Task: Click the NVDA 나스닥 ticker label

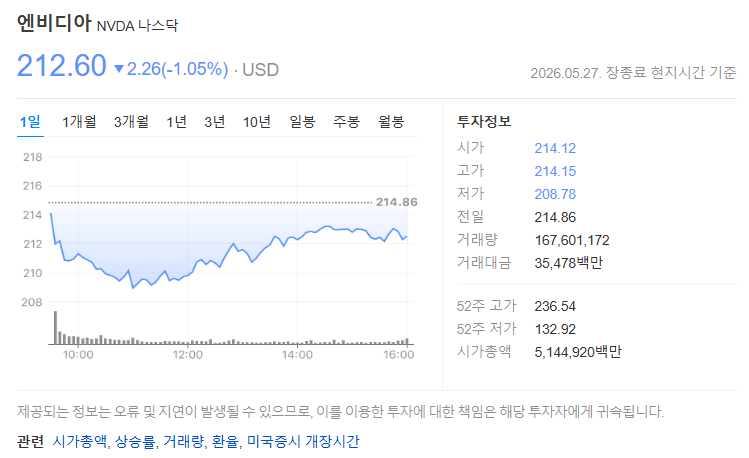Action: (x=137, y=26)
